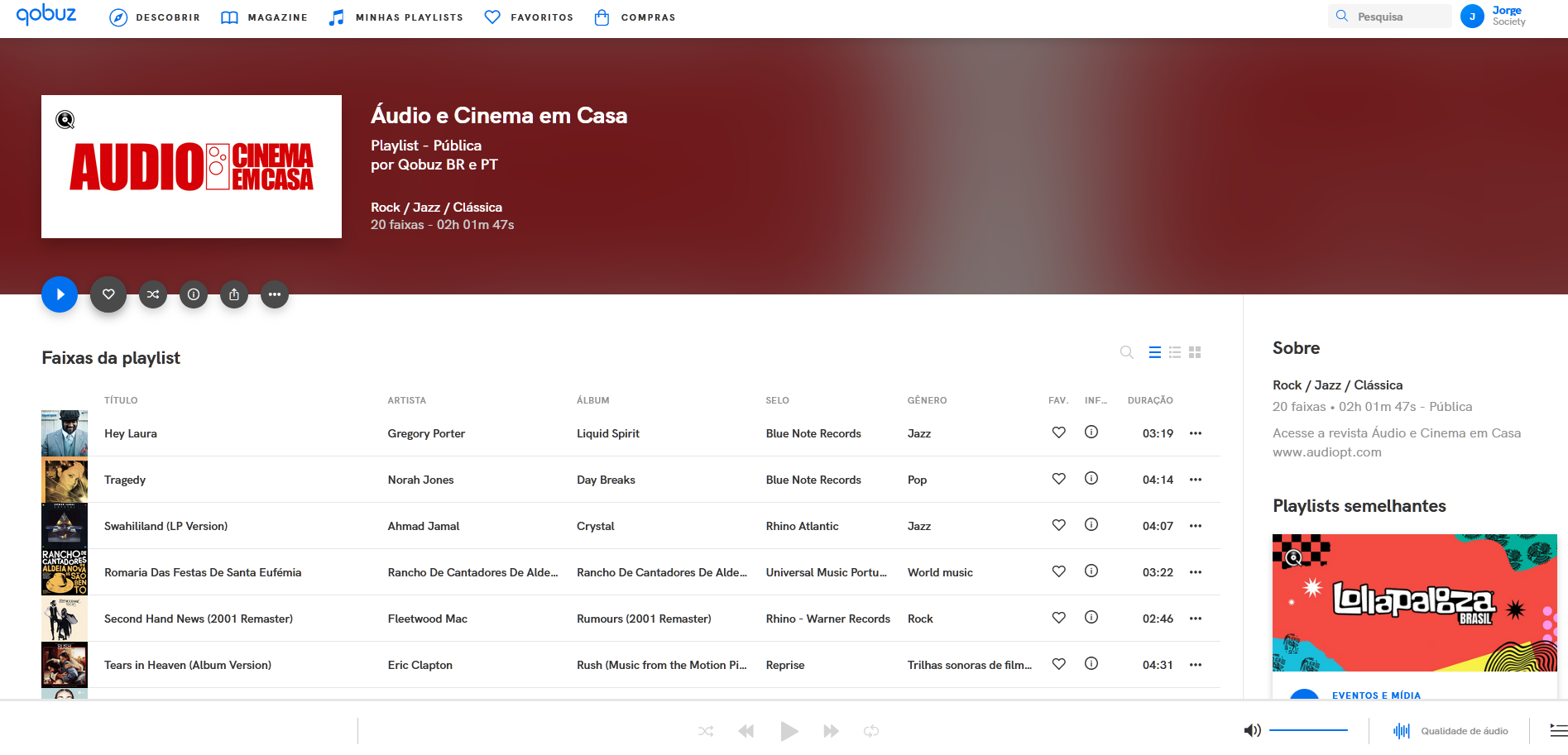The height and width of the screenshot is (755, 1568).
Task: Open more options for Tragedy
Action: tap(1196, 480)
